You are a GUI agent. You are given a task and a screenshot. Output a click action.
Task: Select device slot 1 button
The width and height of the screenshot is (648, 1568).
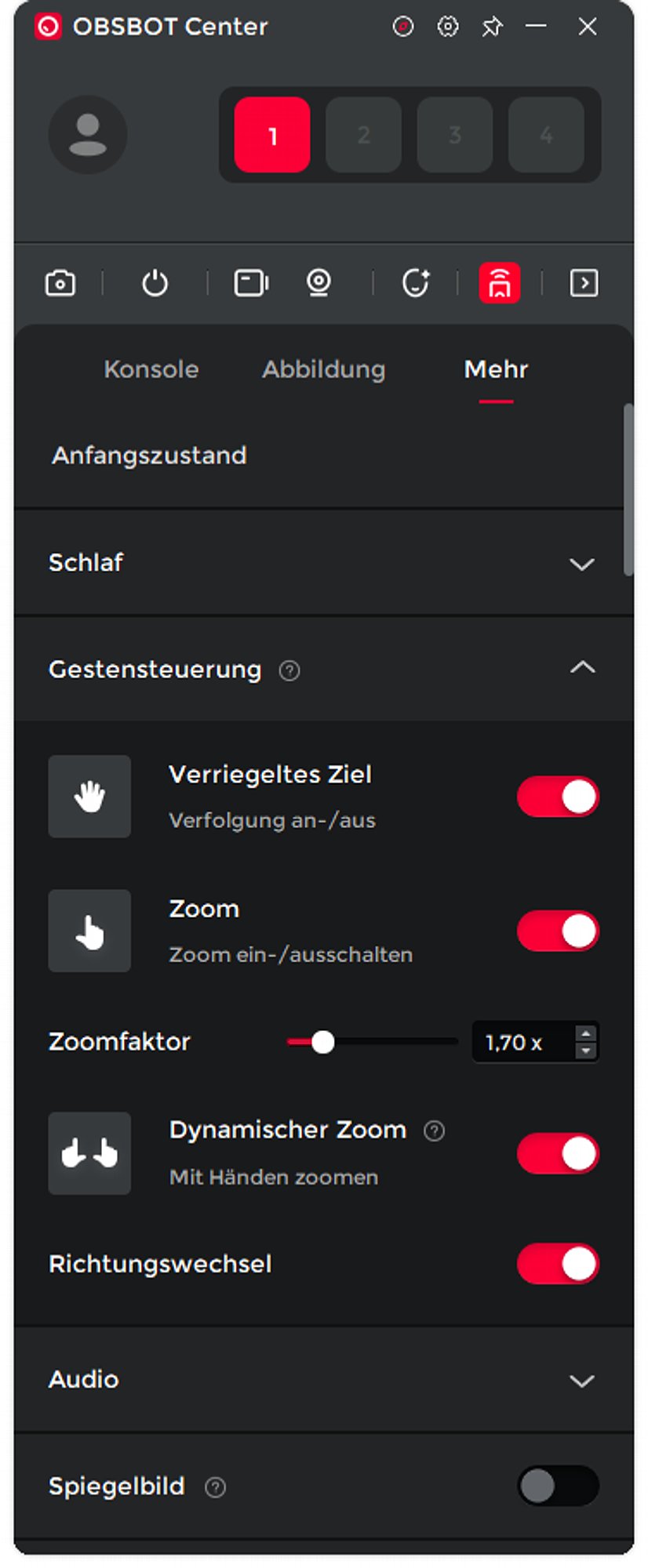point(272,135)
